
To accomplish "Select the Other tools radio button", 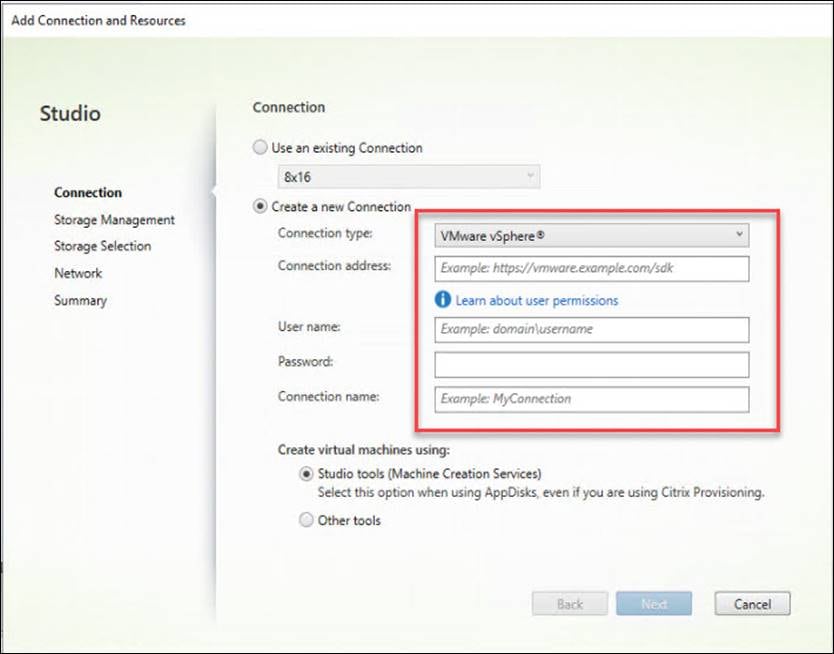I will [x=306, y=521].
